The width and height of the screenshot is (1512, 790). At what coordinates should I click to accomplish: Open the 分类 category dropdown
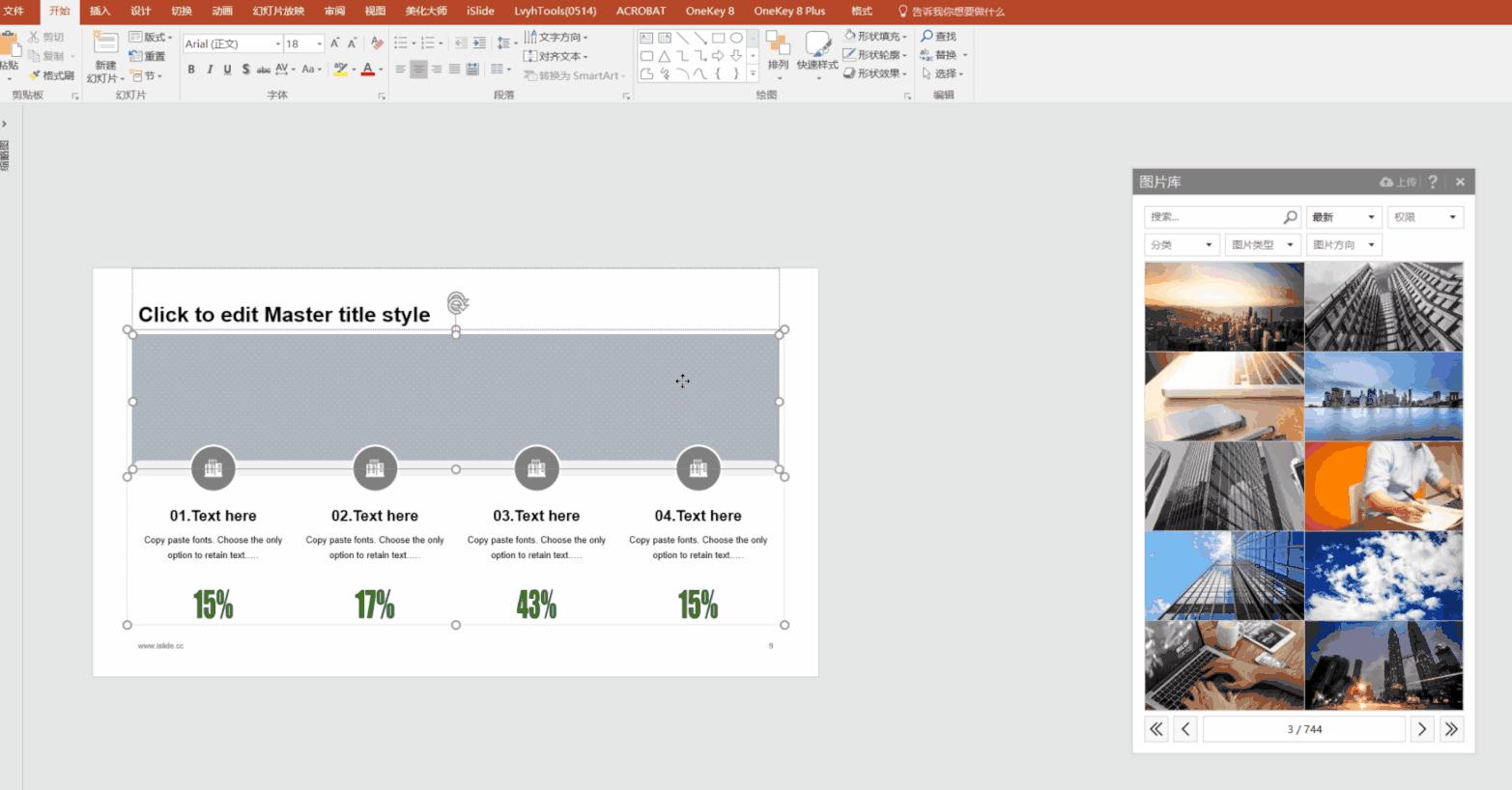pos(1182,244)
